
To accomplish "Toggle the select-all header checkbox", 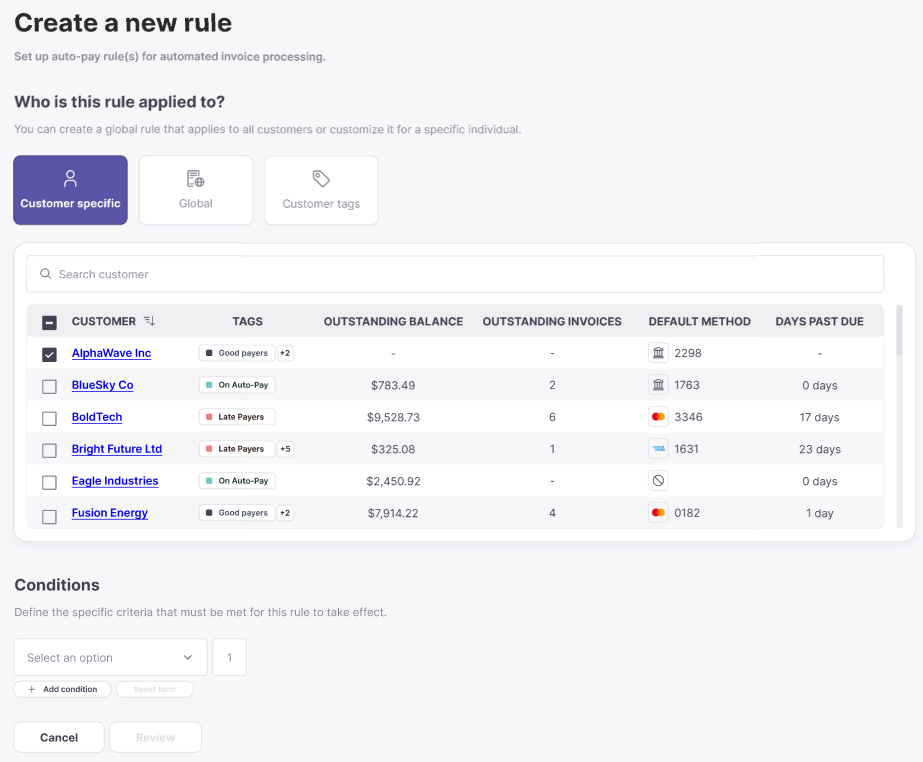I will 49,322.
